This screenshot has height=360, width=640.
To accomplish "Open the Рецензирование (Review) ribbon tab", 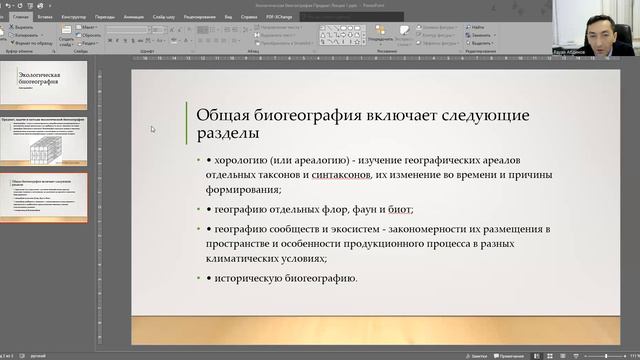I will pyautogui.click(x=200, y=17).
